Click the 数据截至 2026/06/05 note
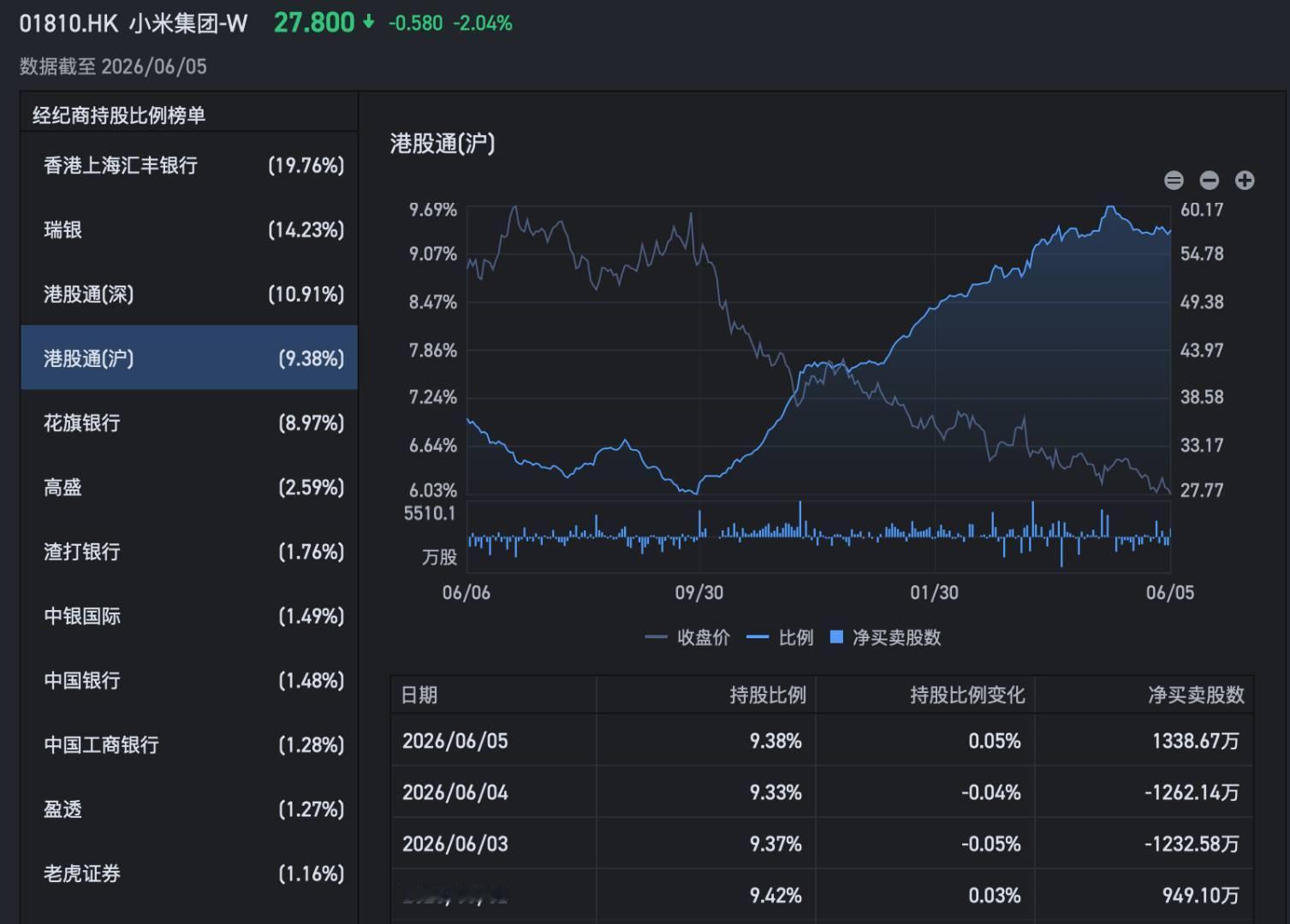Viewport: 1290px width, 924px height. (x=113, y=67)
